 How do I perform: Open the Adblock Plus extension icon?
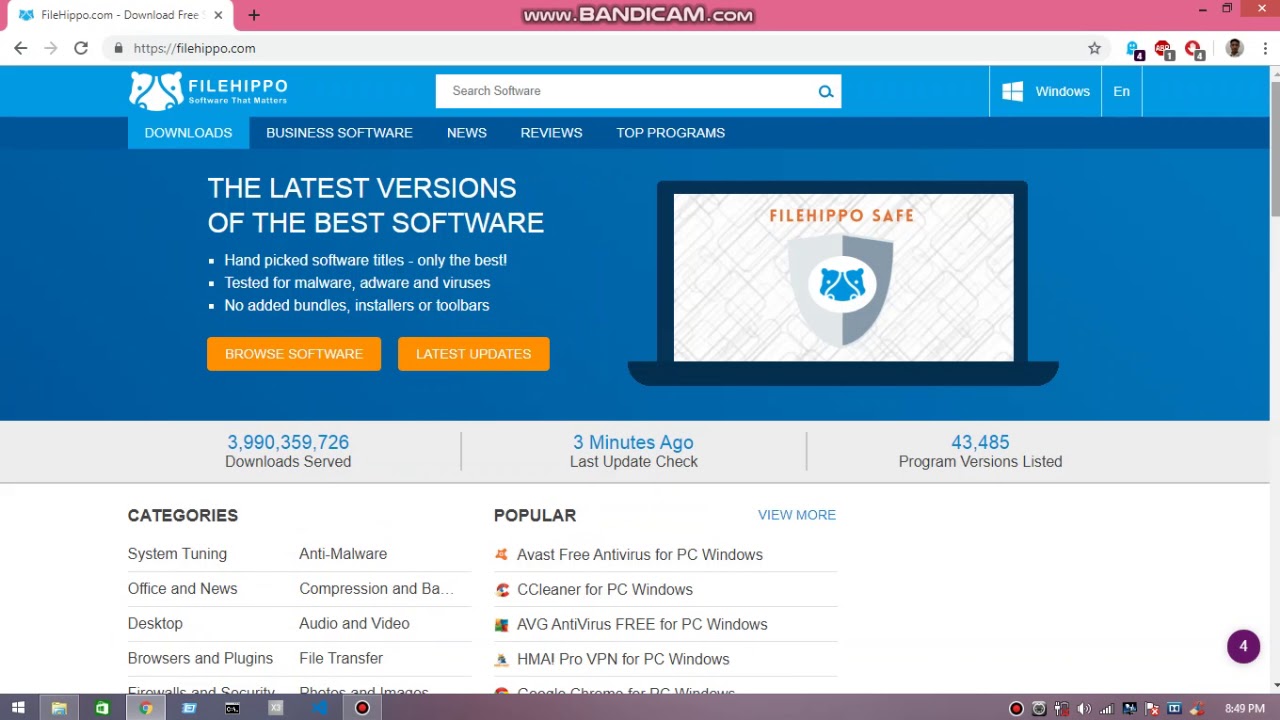click(x=1163, y=49)
